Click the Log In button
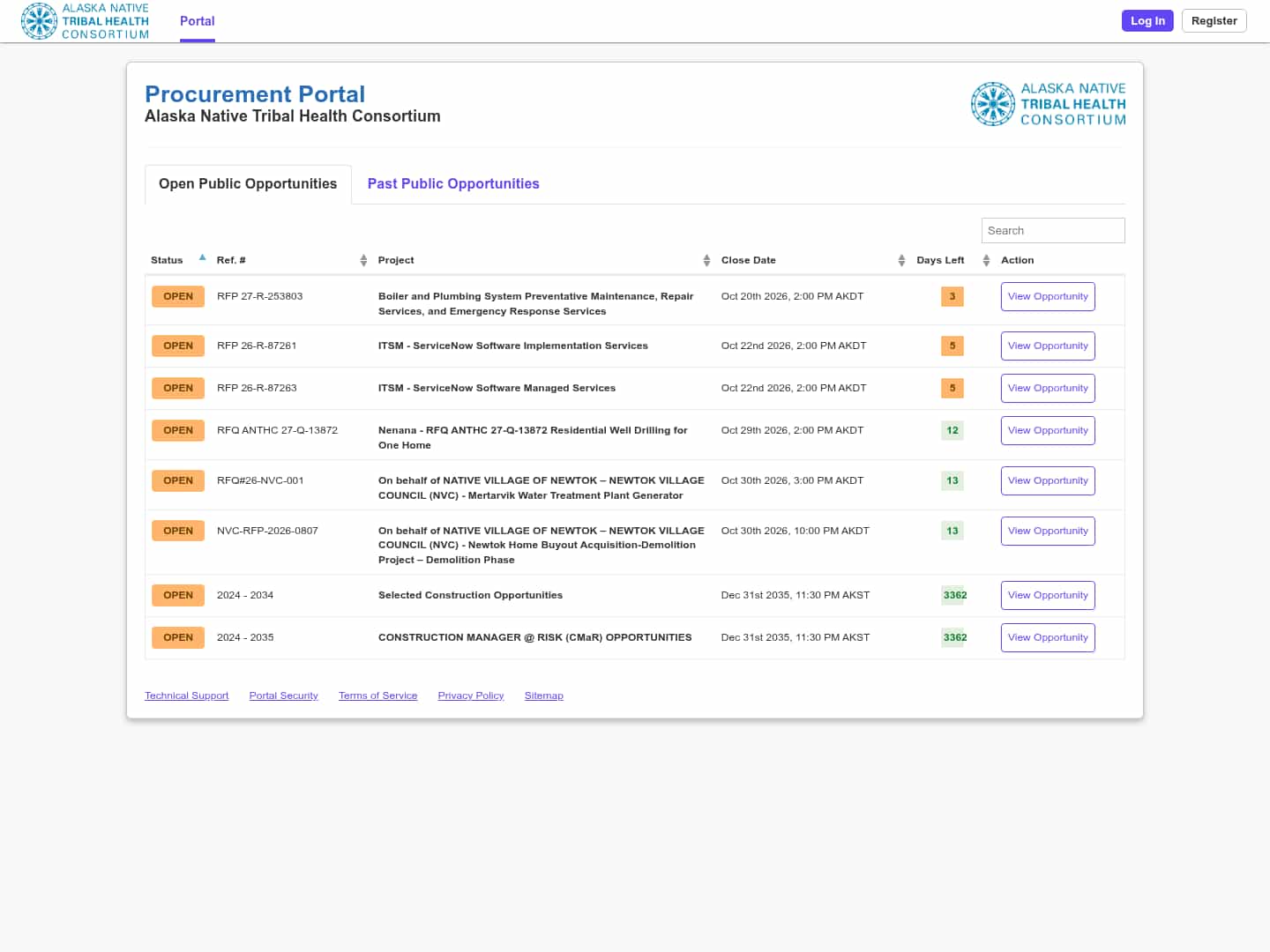1270x952 pixels. point(1147,20)
